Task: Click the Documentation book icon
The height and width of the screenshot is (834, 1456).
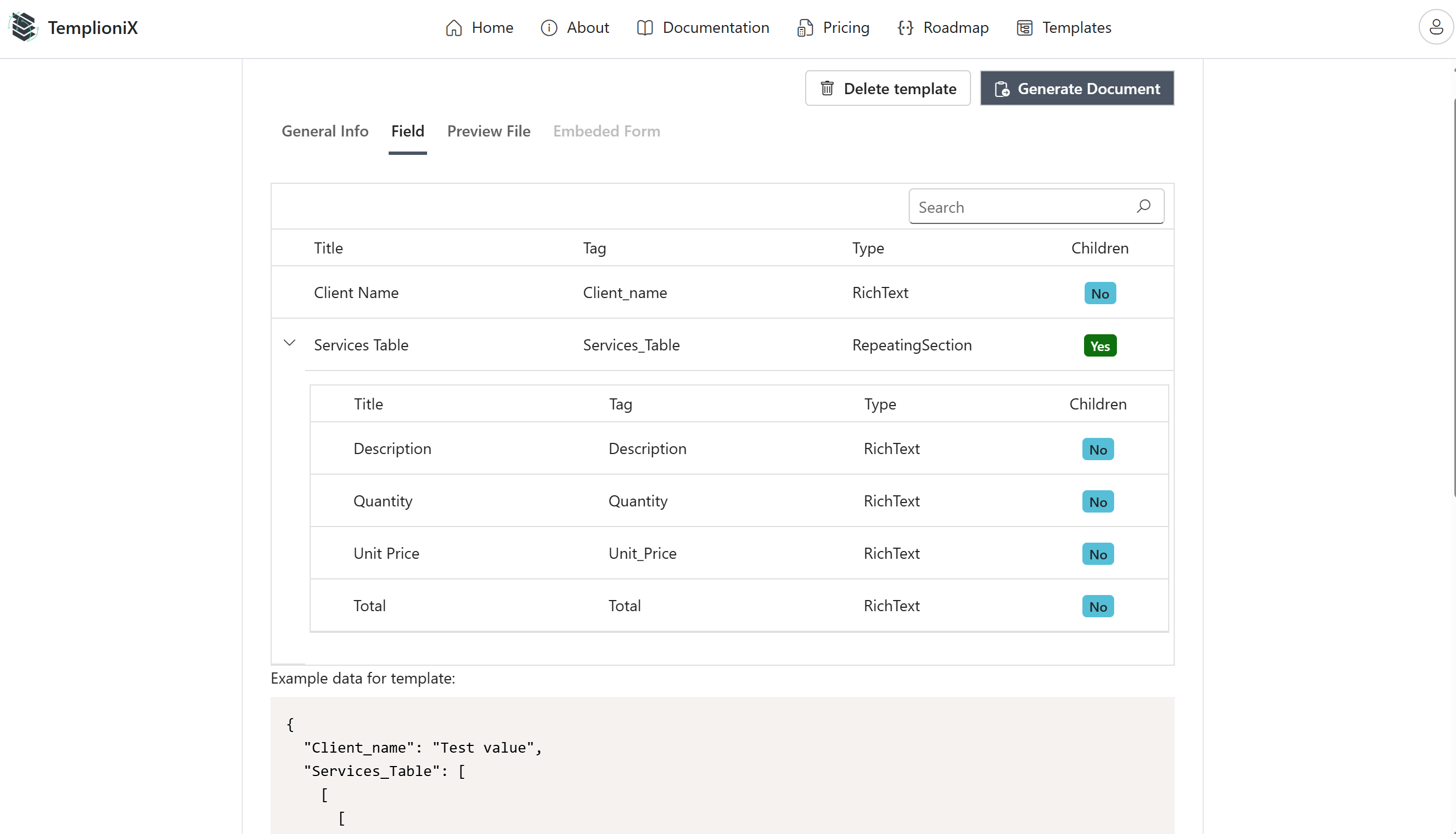Action: pos(644,27)
